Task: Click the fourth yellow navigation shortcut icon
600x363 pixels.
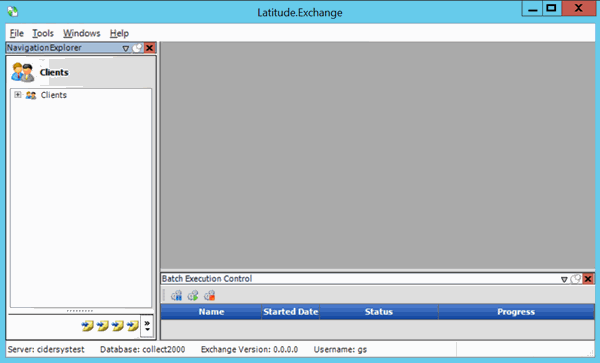Action: point(132,326)
